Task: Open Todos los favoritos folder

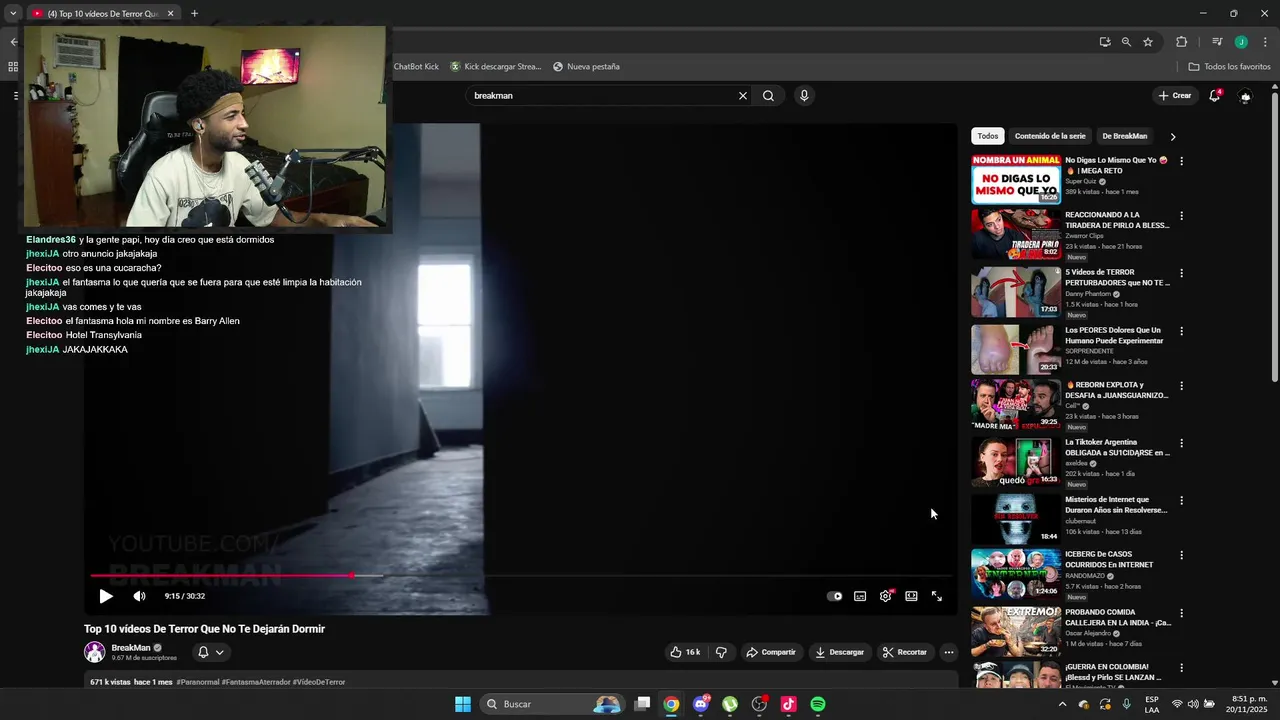Action: pos(1229,67)
